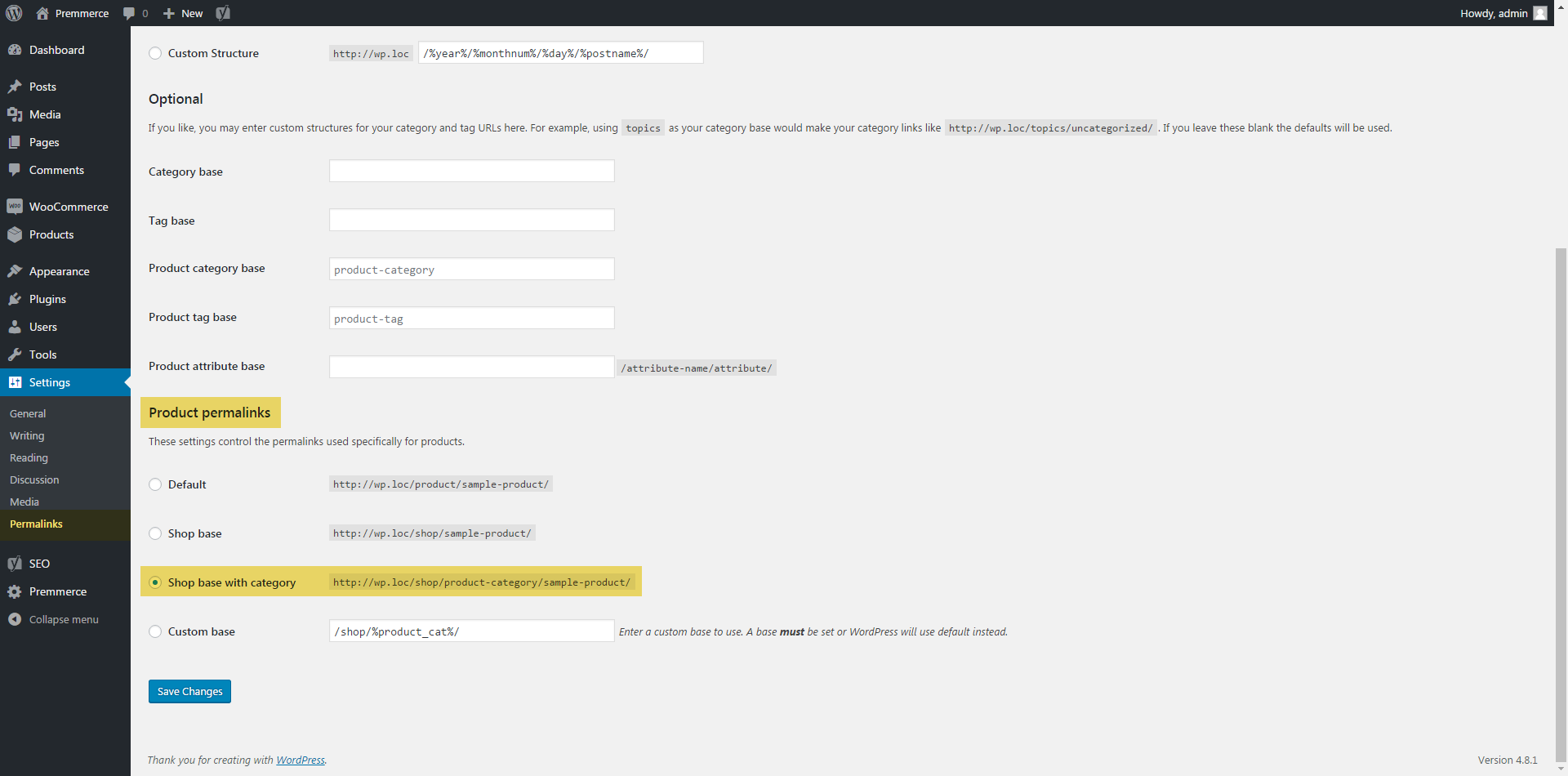This screenshot has height=776, width=1568.
Task: Open the Products menu
Action: pos(65,234)
